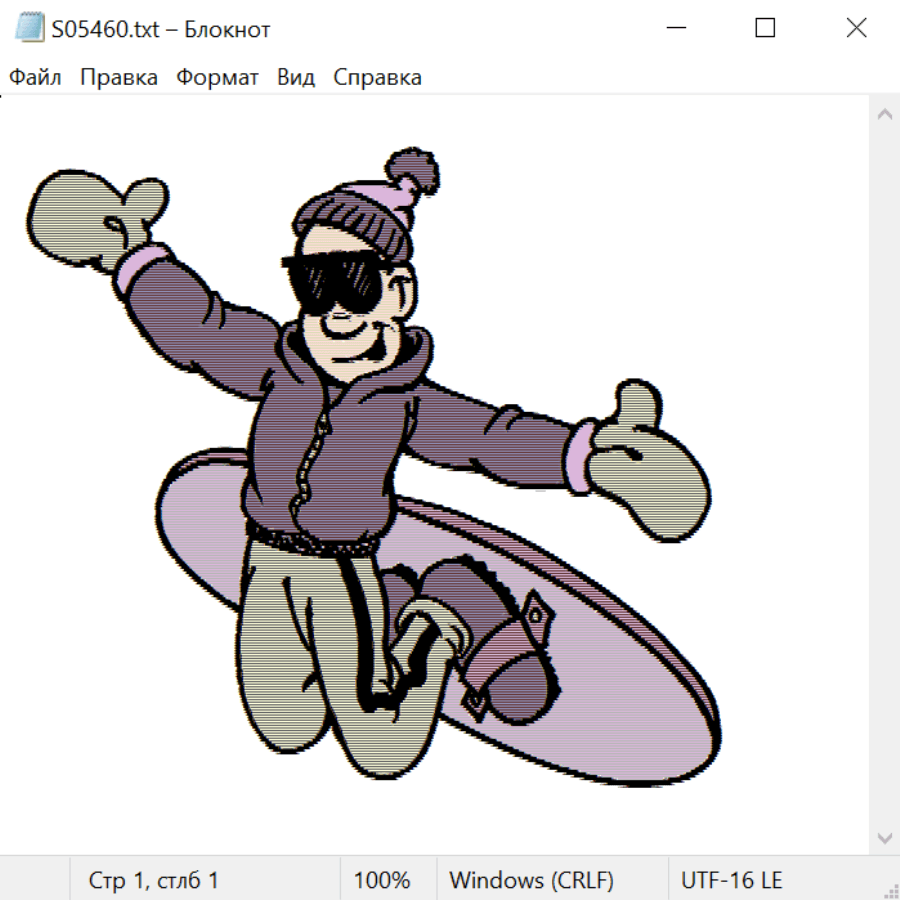Click the middle of the vertical scrollbar track
The height and width of the screenshot is (900, 900).
pos(884,475)
